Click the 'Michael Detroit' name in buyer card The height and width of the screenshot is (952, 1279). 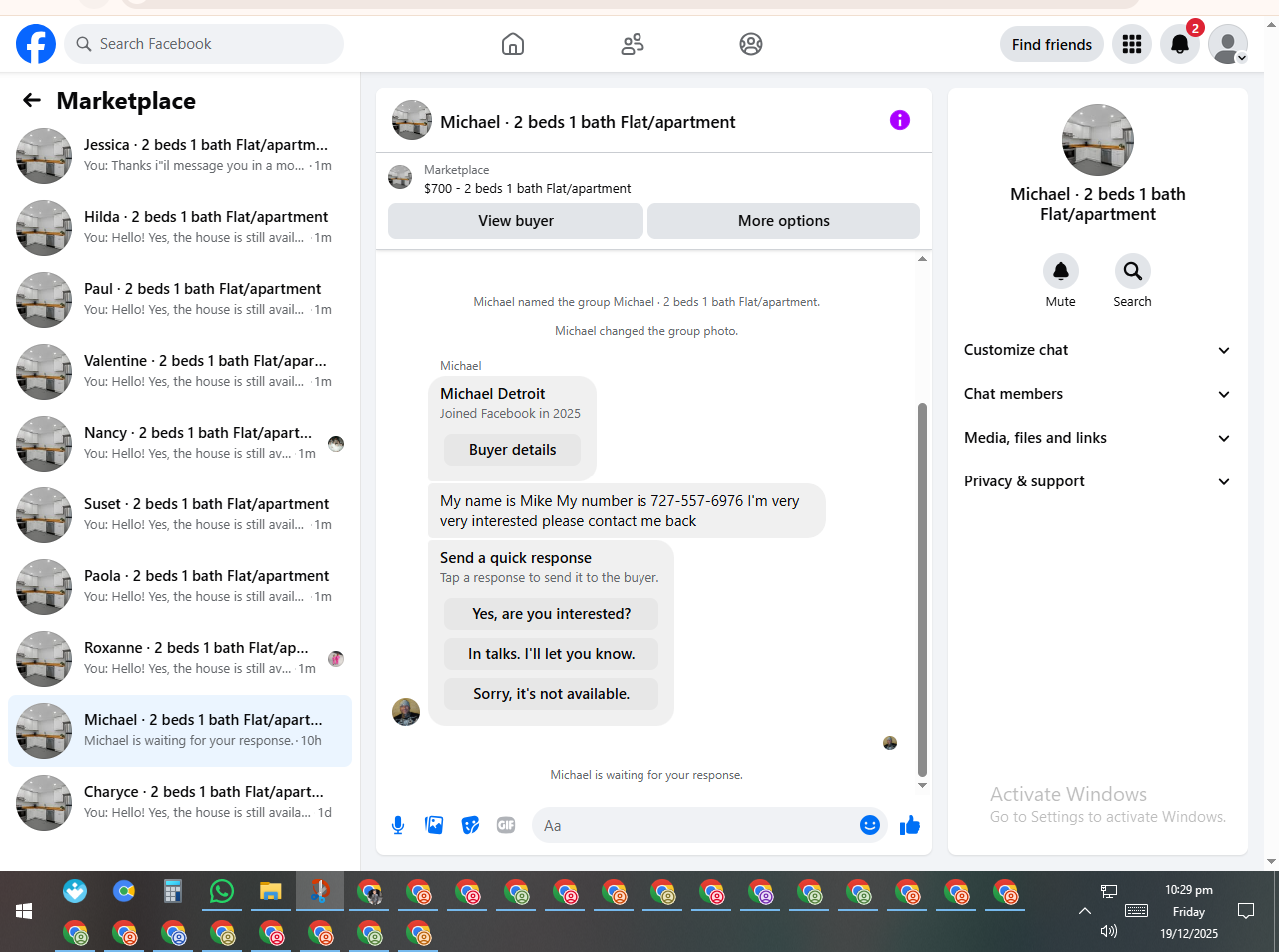pyautogui.click(x=493, y=394)
